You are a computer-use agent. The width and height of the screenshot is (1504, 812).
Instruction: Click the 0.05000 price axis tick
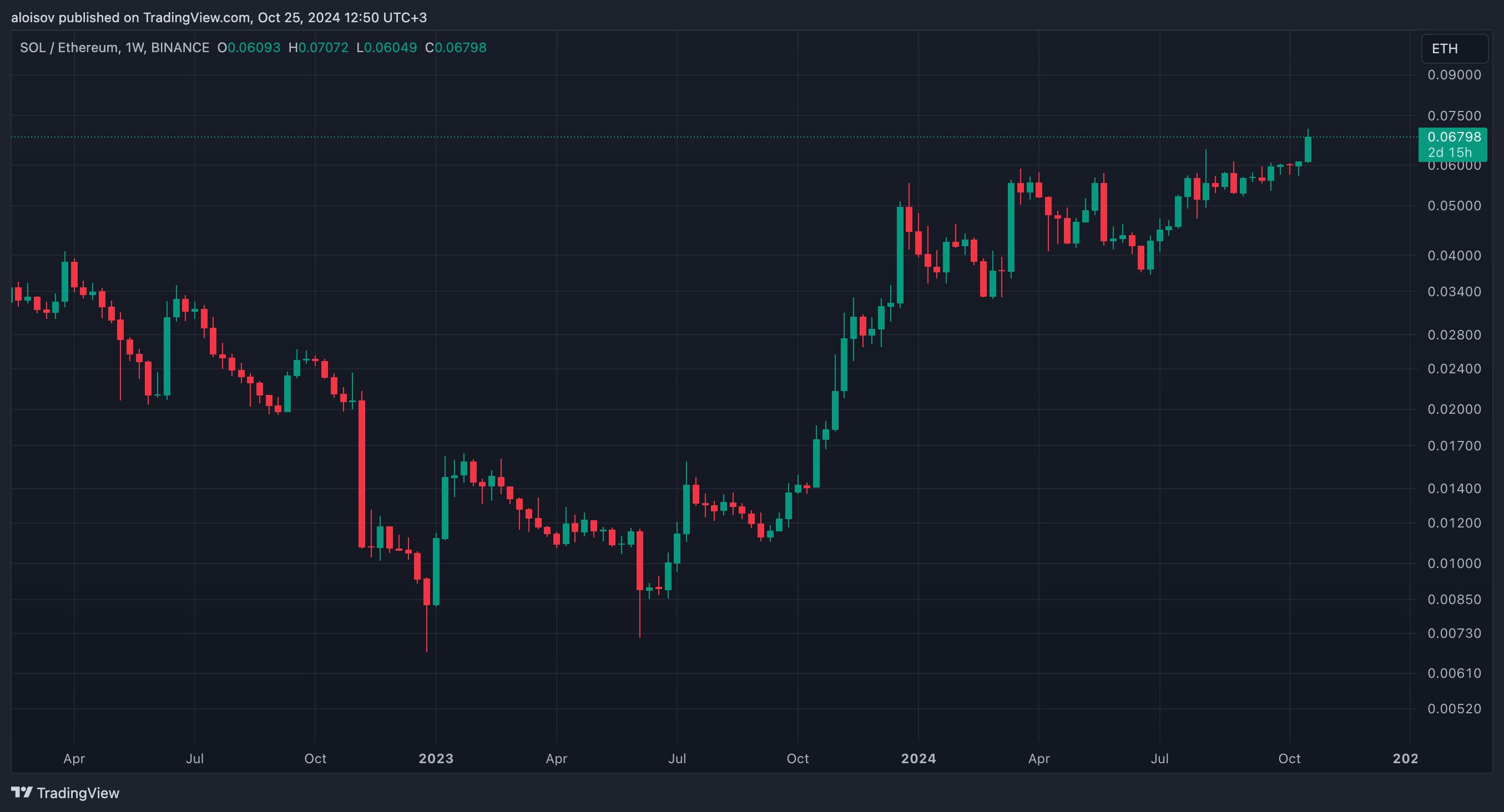coord(1454,206)
